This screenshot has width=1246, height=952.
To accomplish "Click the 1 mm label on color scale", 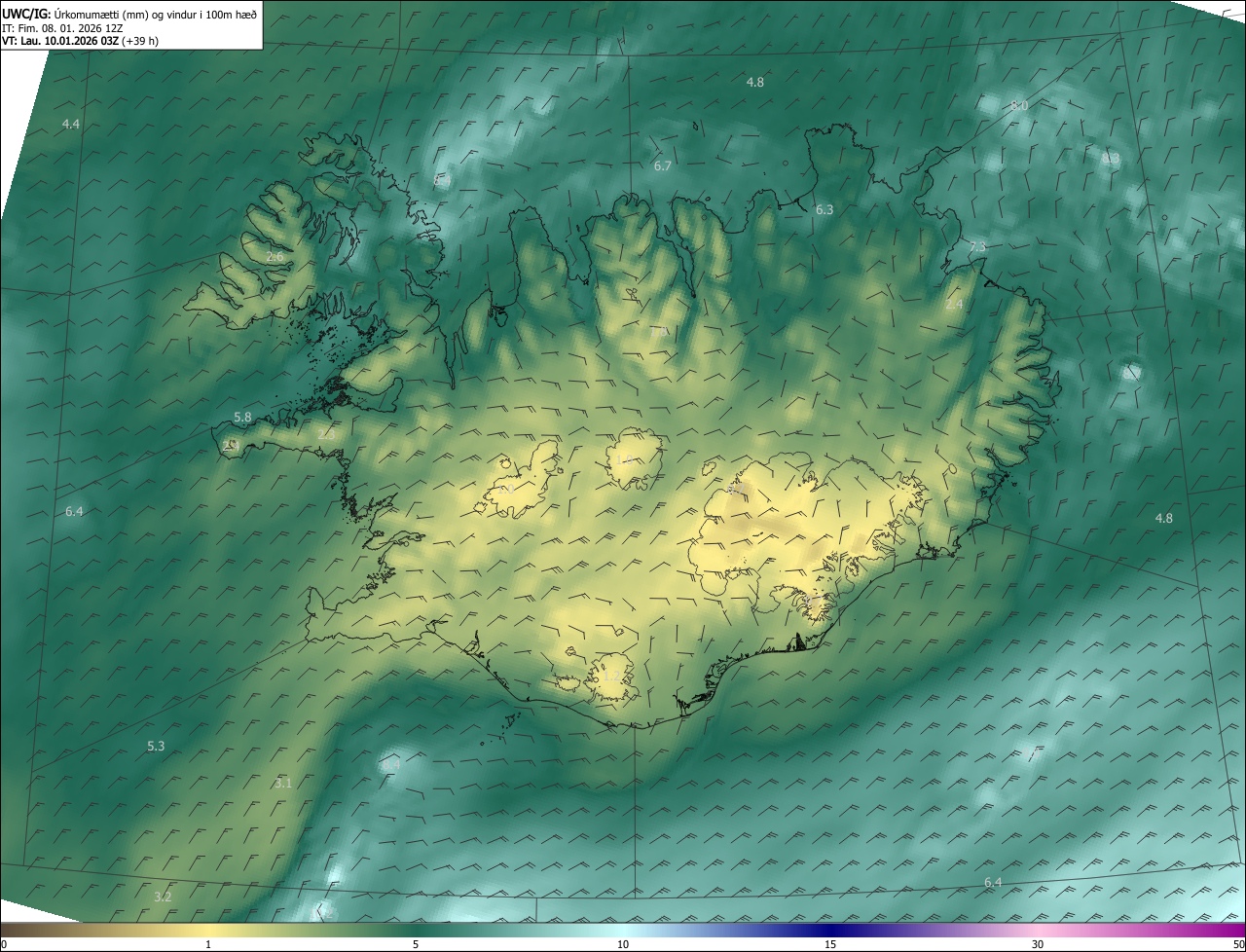I will pyautogui.click(x=208, y=944).
